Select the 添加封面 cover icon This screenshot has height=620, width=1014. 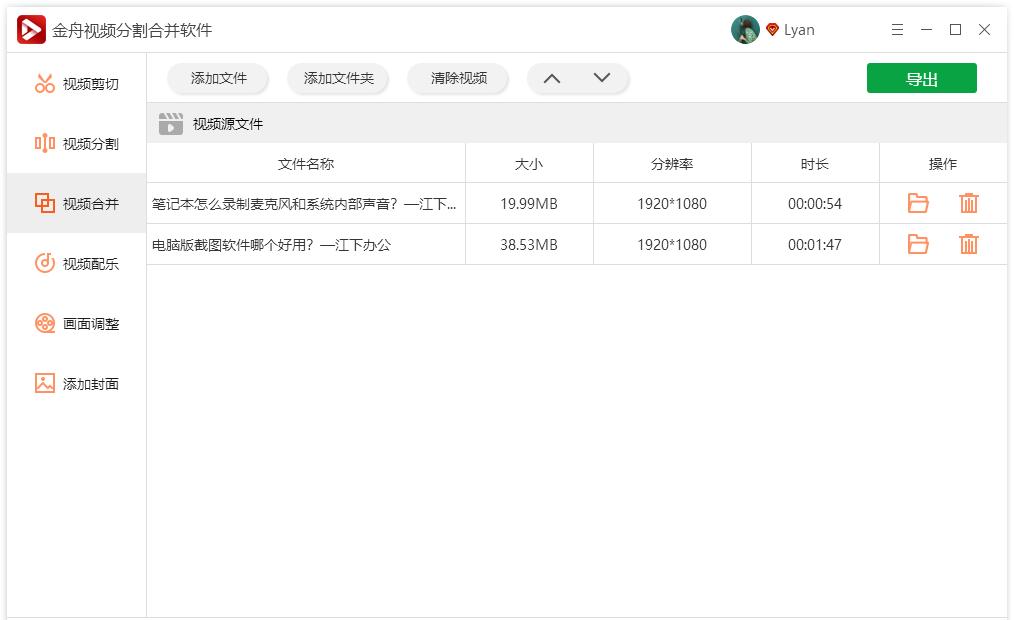(44, 383)
